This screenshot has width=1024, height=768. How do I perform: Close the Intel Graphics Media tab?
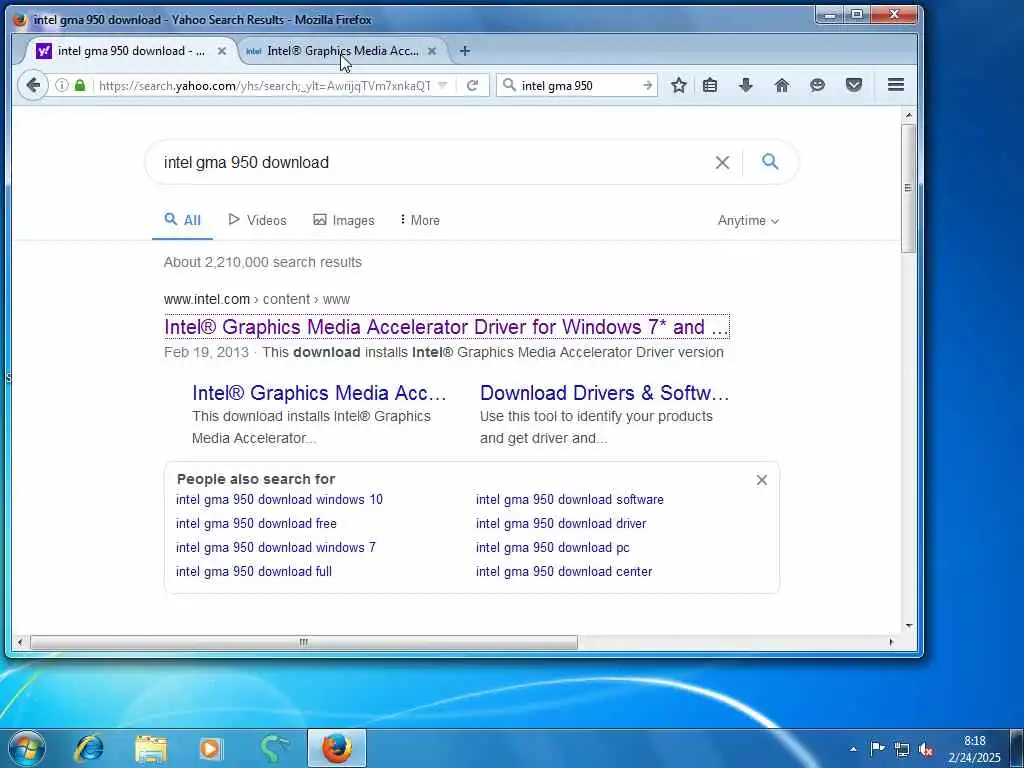(x=432, y=51)
